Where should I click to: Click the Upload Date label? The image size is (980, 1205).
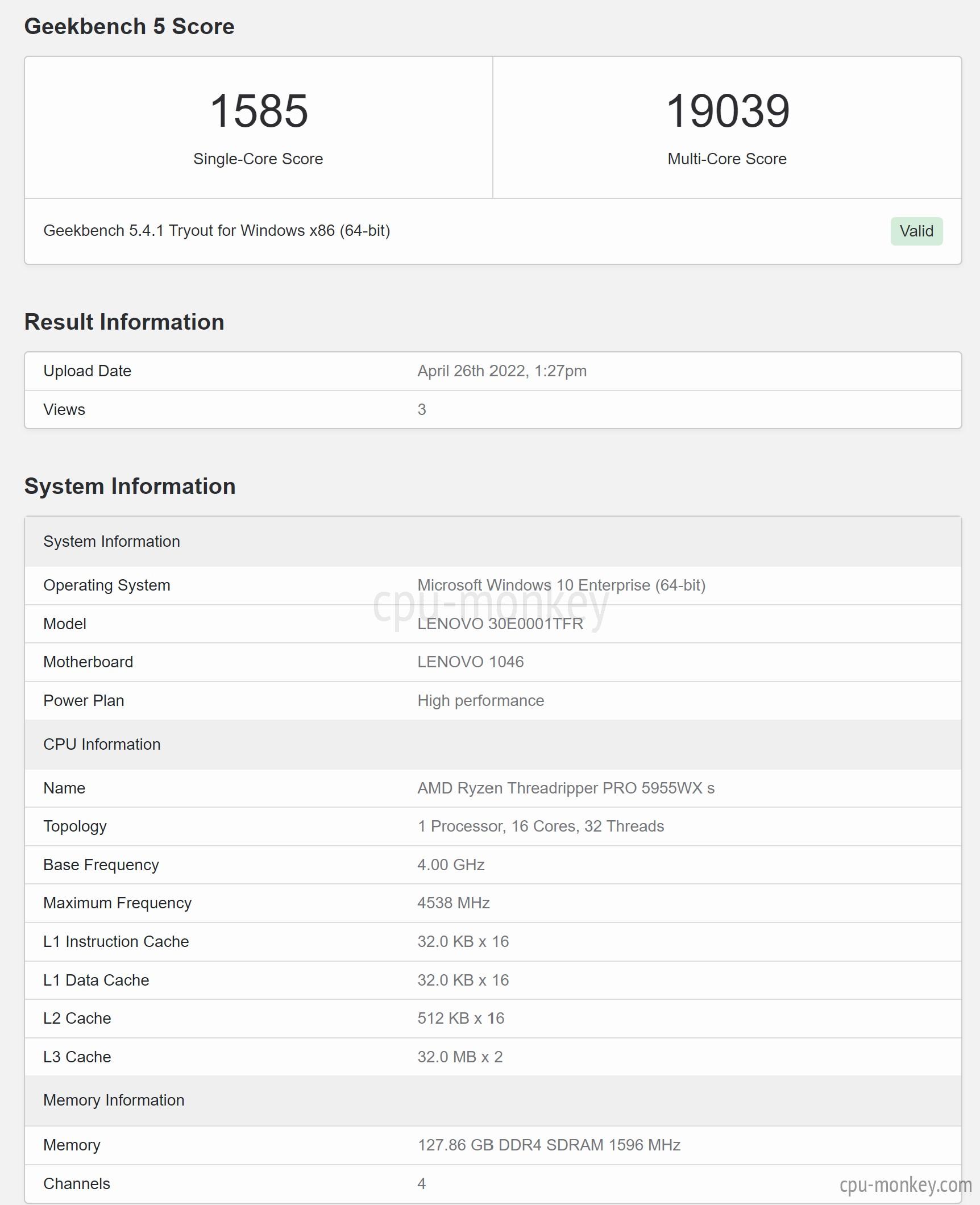click(x=87, y=371)
